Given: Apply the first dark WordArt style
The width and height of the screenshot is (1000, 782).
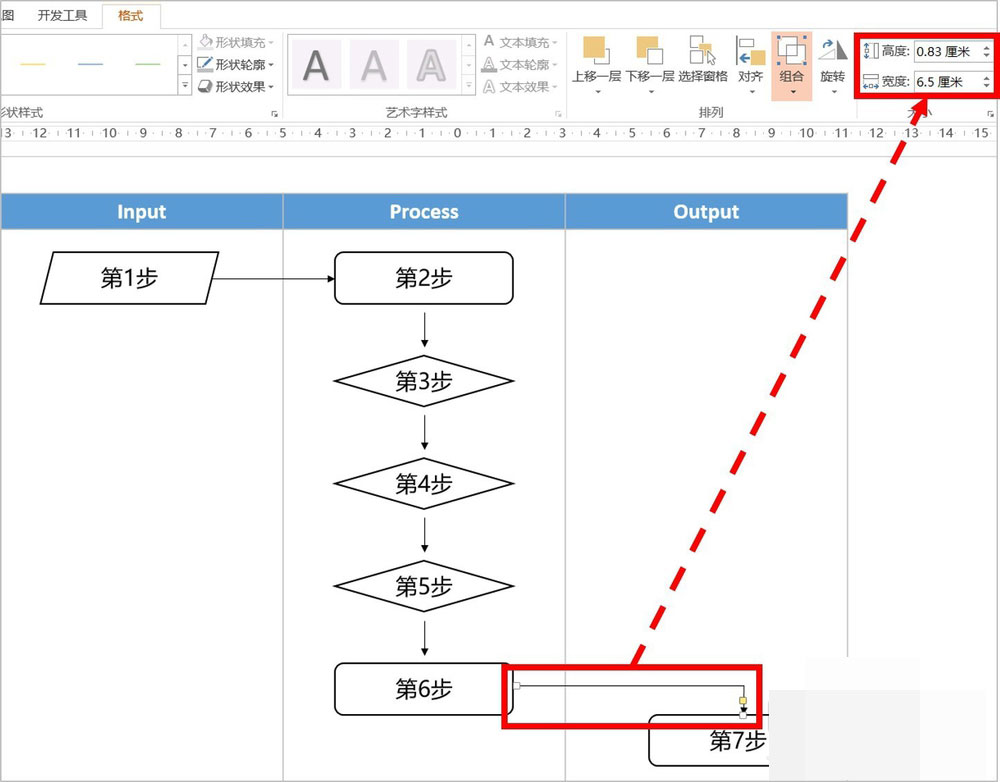Looking at the screenshot, I should pyautogui.click(x=316, y=64).
